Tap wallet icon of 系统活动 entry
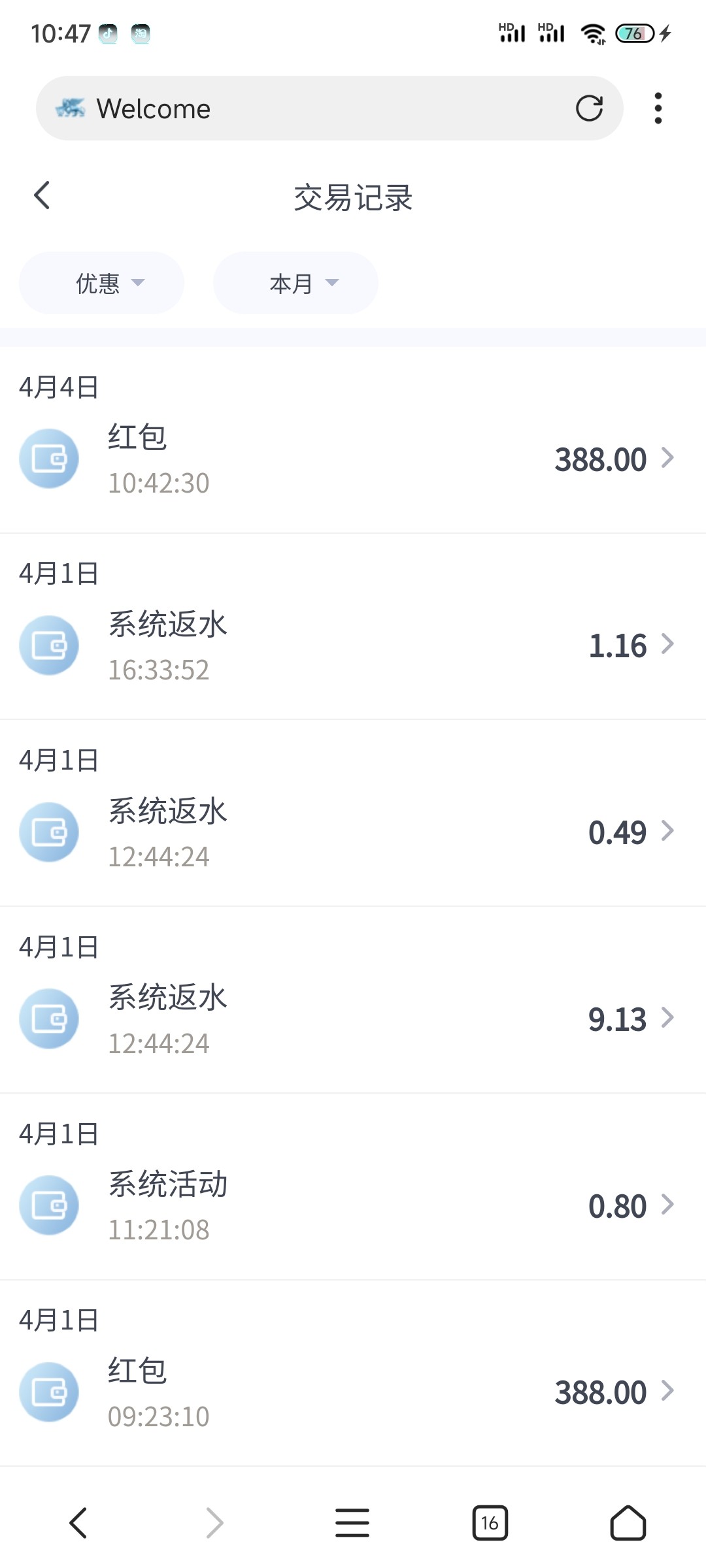The image size is (706, 1568). 49,1205
